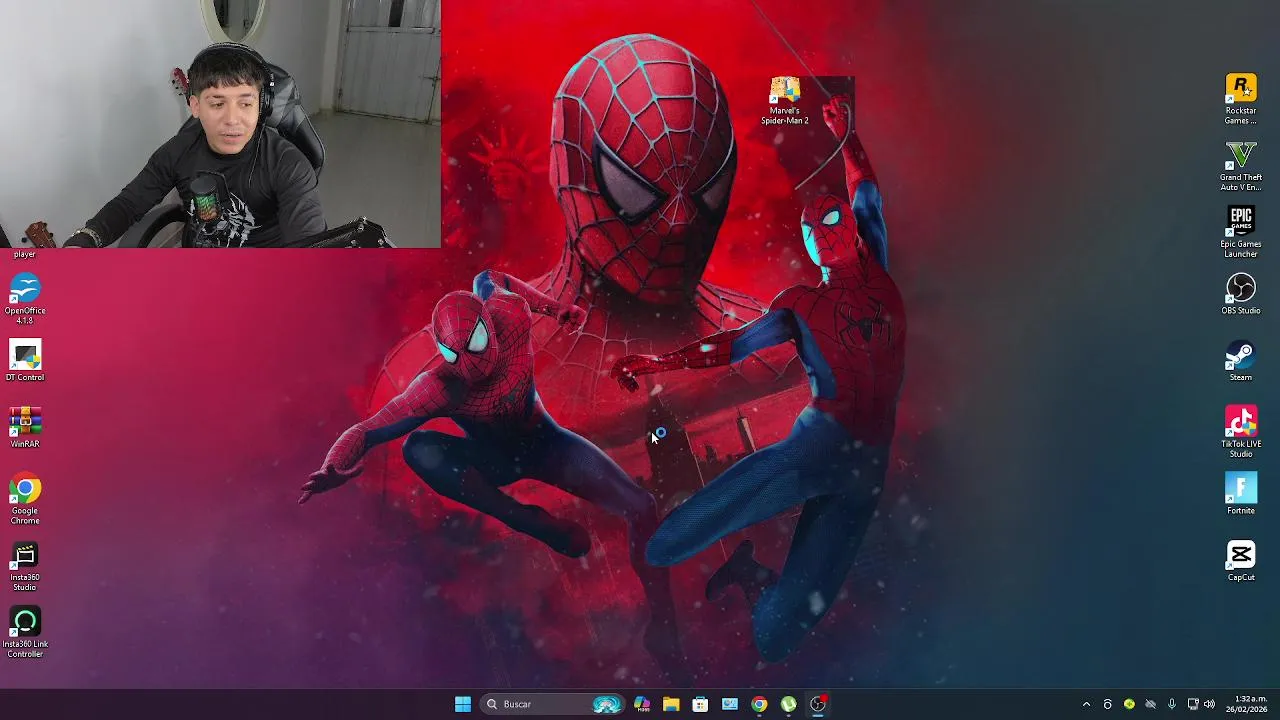Screen dimensions: 1280x720
Task: Click the microphone tray icon
Action: pyautogui.click(x=1172, y=704)
